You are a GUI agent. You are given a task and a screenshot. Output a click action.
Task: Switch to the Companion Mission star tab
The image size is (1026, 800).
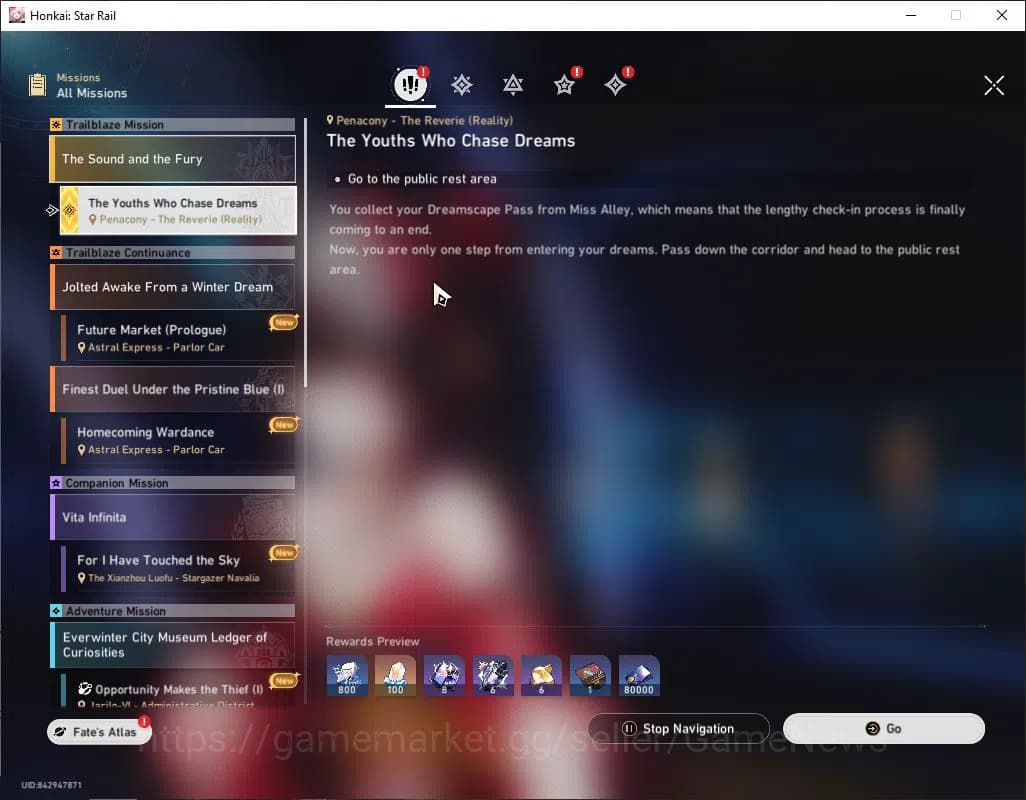pyautogui.click(x=564, y=85)
